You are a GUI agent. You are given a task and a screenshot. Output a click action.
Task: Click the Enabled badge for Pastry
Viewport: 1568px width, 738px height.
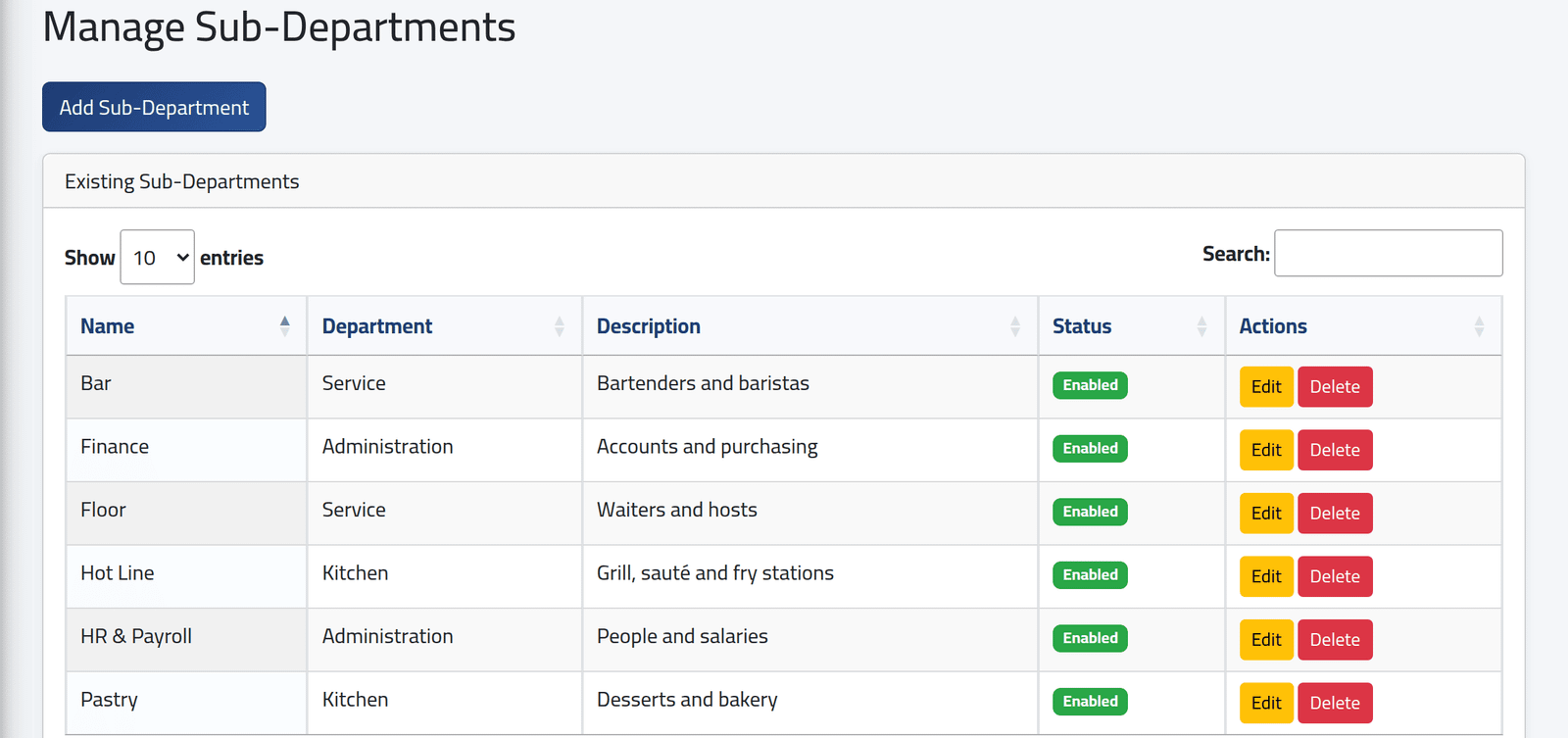[1090, 702]
